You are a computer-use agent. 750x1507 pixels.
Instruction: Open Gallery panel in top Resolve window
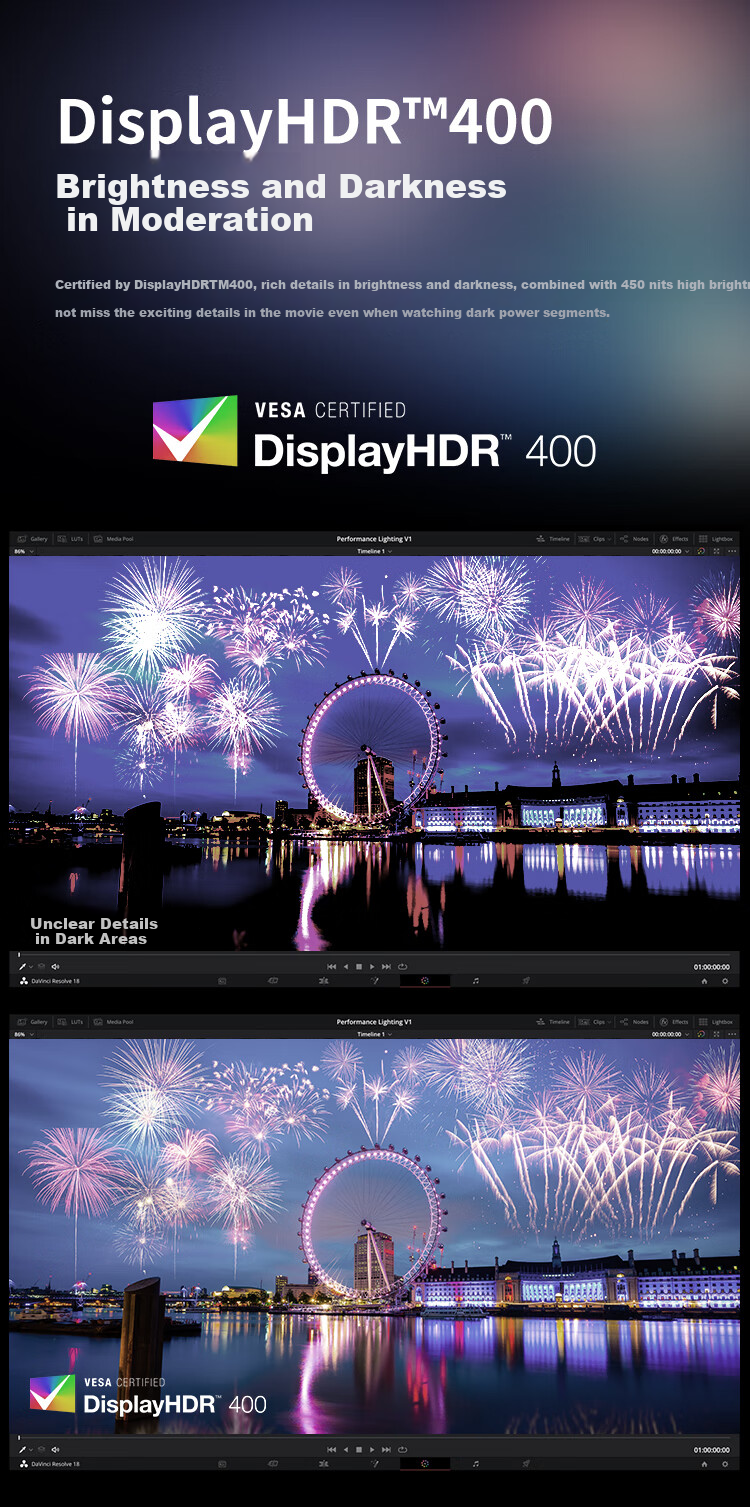tap(33, 539)
